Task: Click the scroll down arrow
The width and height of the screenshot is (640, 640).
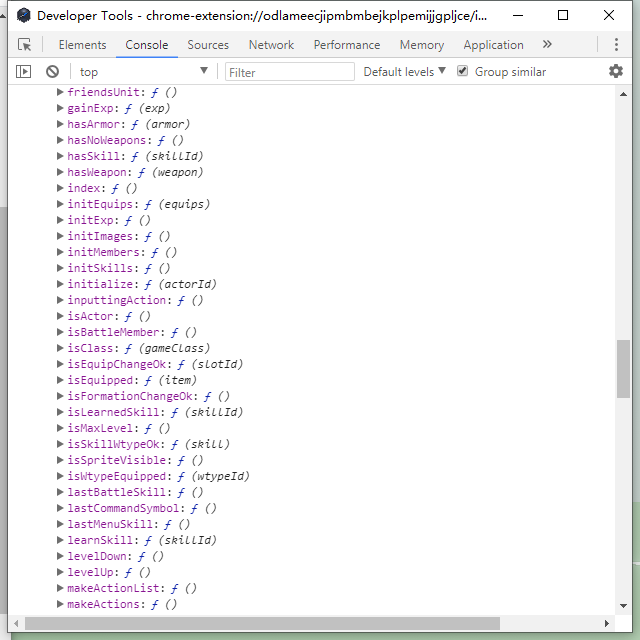Action: pyautogui.click(x=623, y=605)
